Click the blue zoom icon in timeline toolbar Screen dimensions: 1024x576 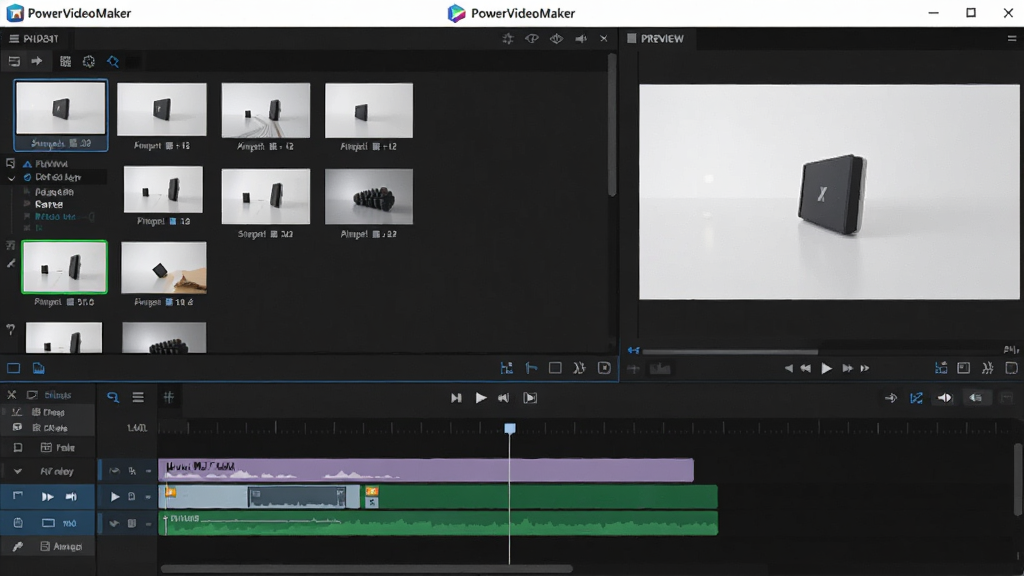coord(113,397)
